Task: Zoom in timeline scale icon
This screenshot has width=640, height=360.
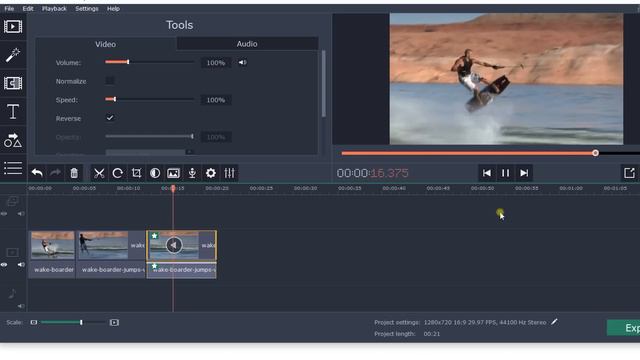Action: point(114,322)
